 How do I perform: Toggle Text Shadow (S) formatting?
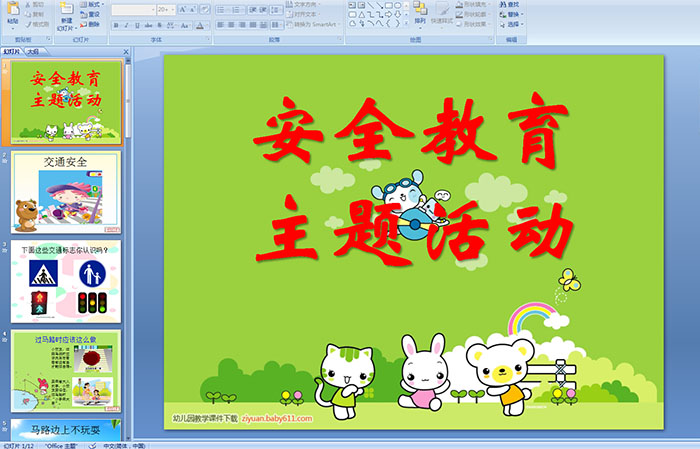click(x=159, y=25)
